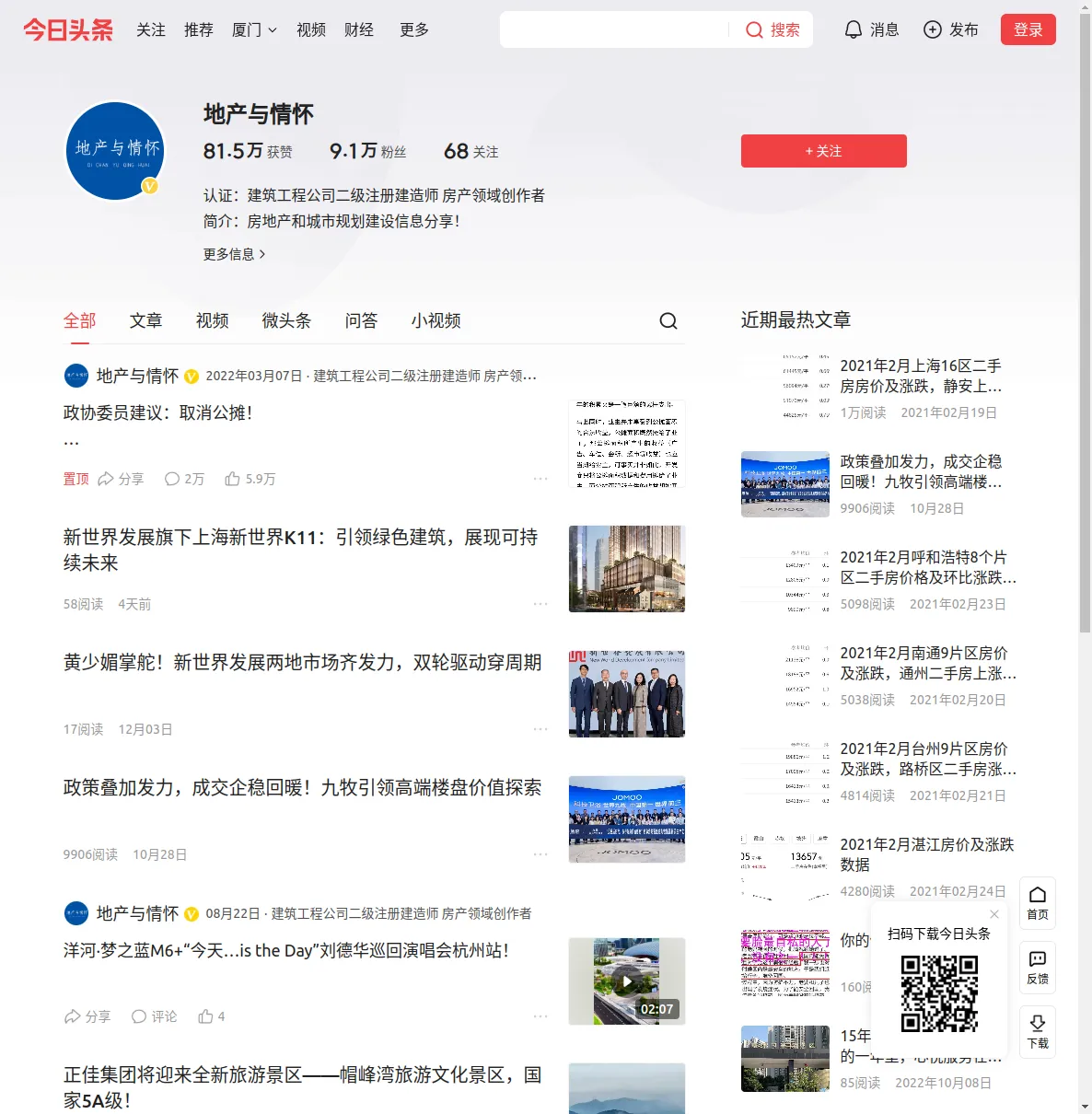The image size is (1092, 1114).
Task: Open more options for 洋河·梦之蓝 post
Action: (540, 1016)
